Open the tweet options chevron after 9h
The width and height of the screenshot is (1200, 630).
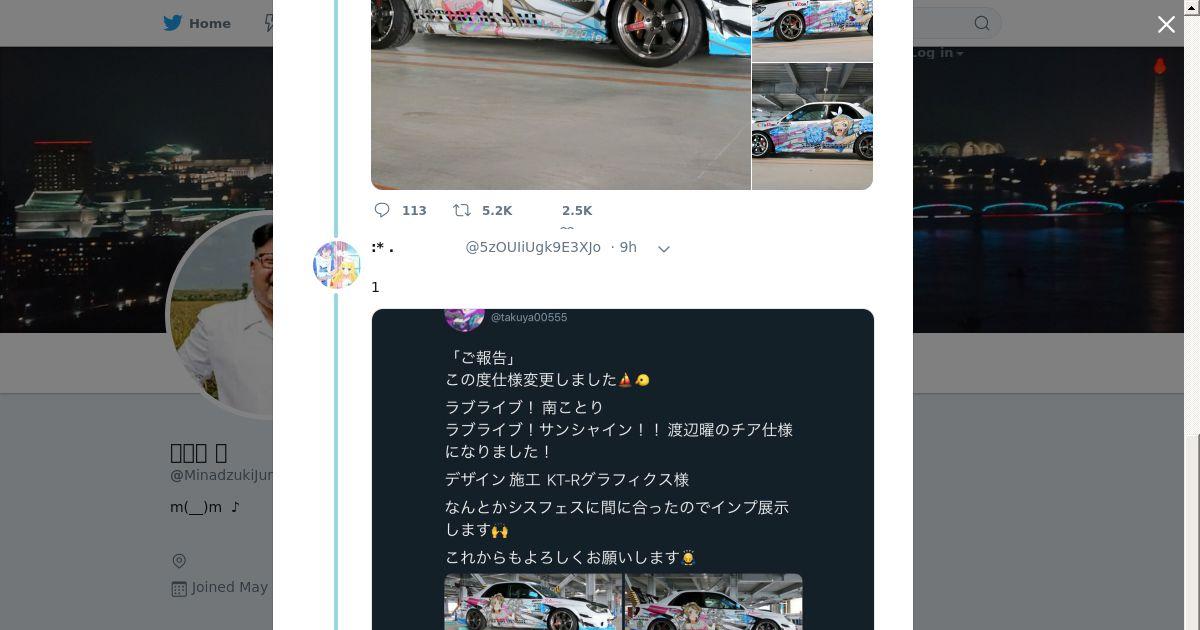click(664, 248)
